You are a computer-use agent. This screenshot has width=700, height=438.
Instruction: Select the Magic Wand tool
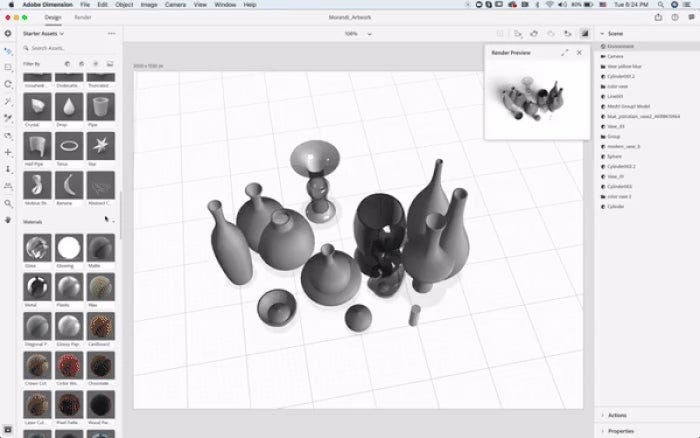(8, 101)
